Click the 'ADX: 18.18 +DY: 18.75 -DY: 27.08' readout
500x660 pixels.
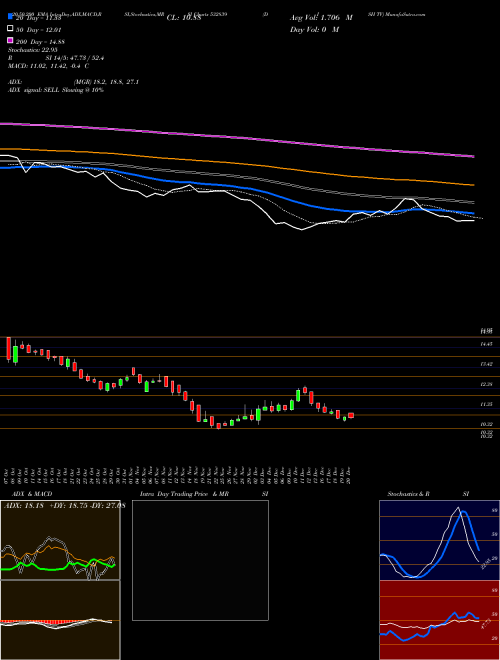tap(64, 506)
